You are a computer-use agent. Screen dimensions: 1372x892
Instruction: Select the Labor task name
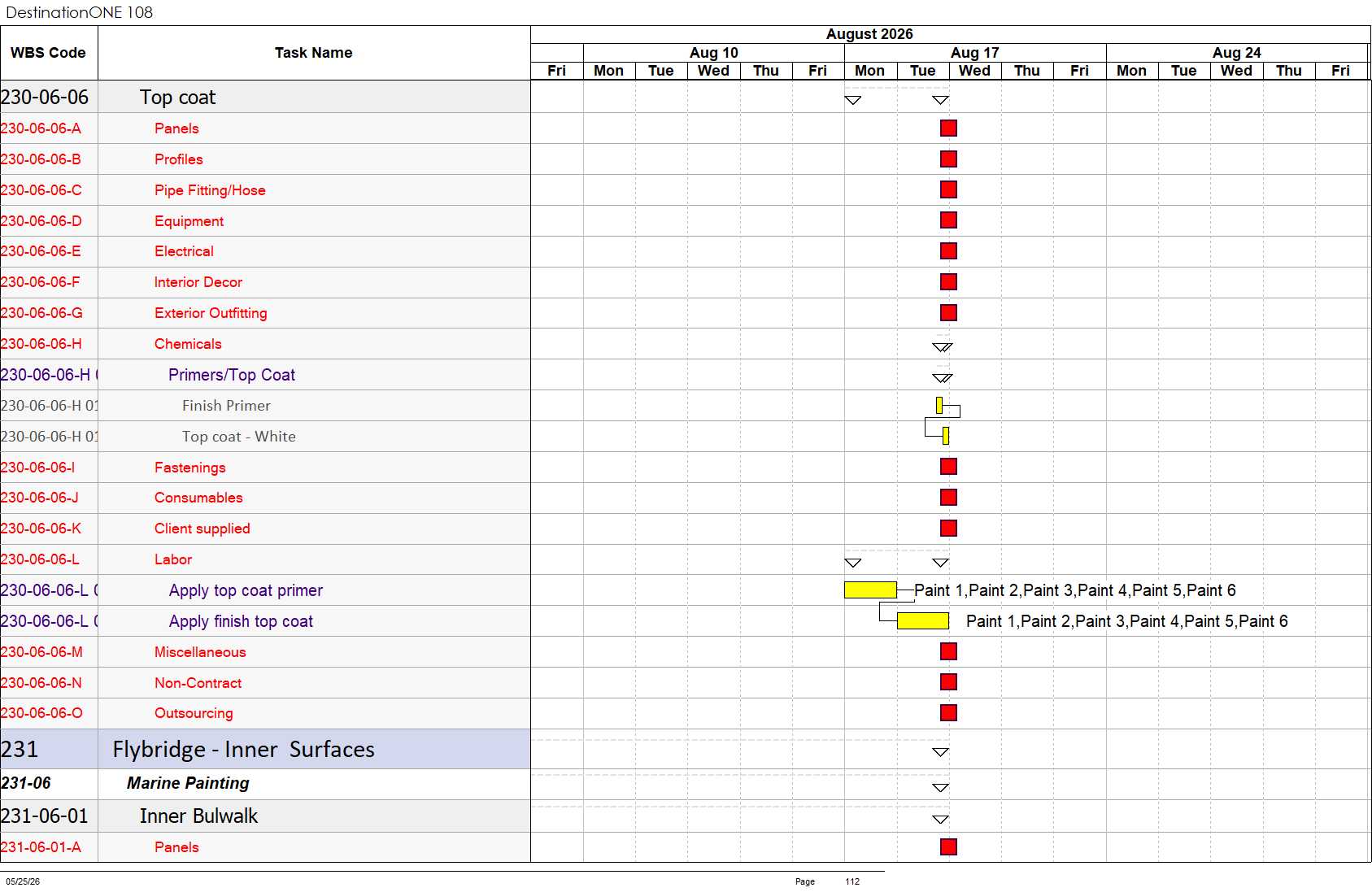point(173,559)
